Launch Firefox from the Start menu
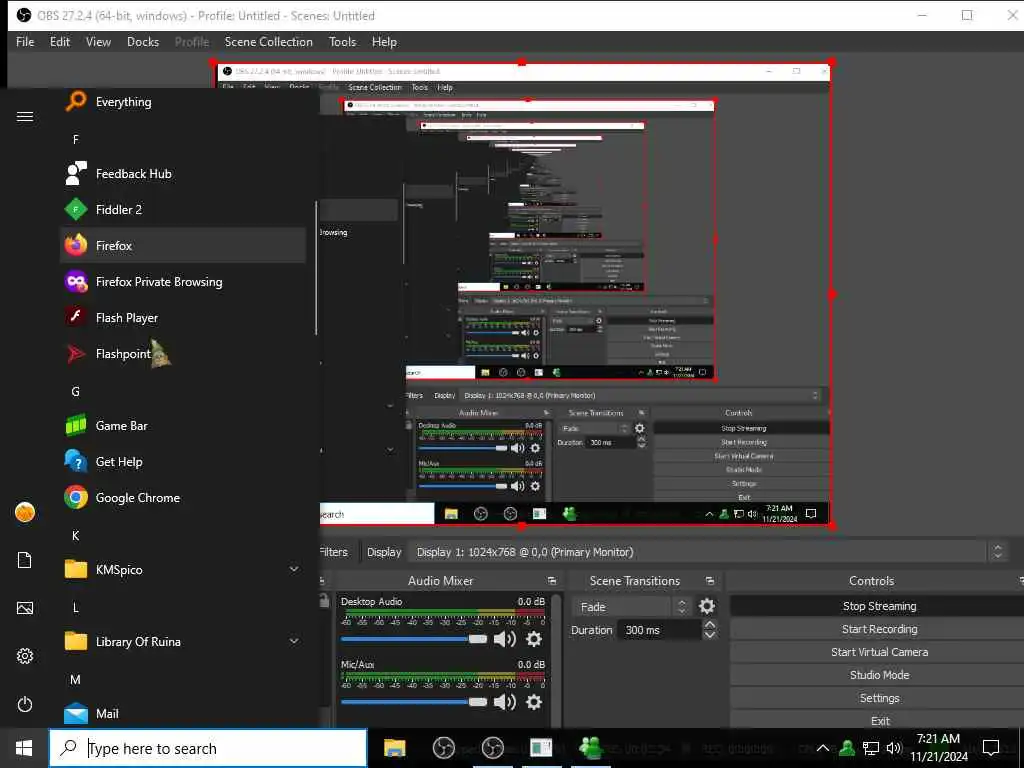Screen dimensions: 1024x768 183,246
